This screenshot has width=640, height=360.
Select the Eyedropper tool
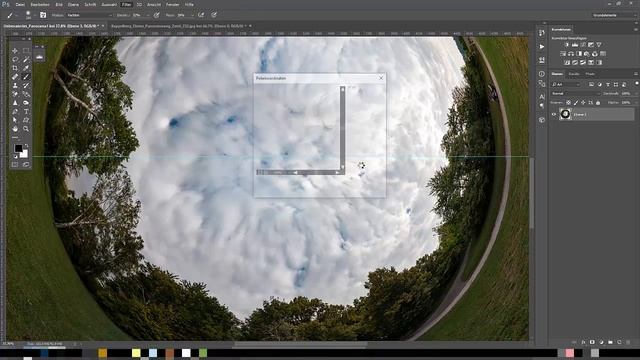pos(26,68)
